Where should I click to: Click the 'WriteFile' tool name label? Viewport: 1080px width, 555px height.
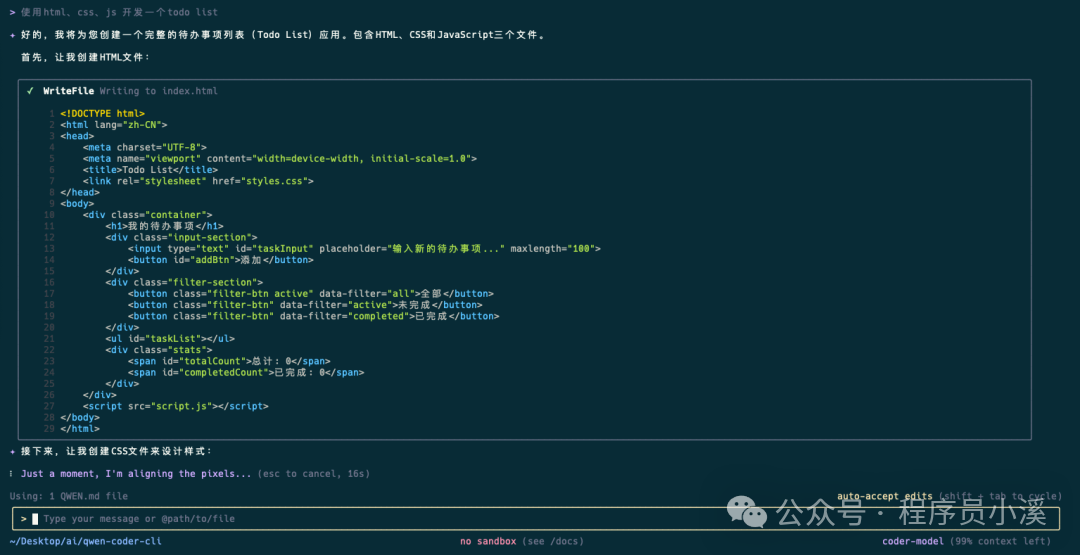(x=68, y=91)
